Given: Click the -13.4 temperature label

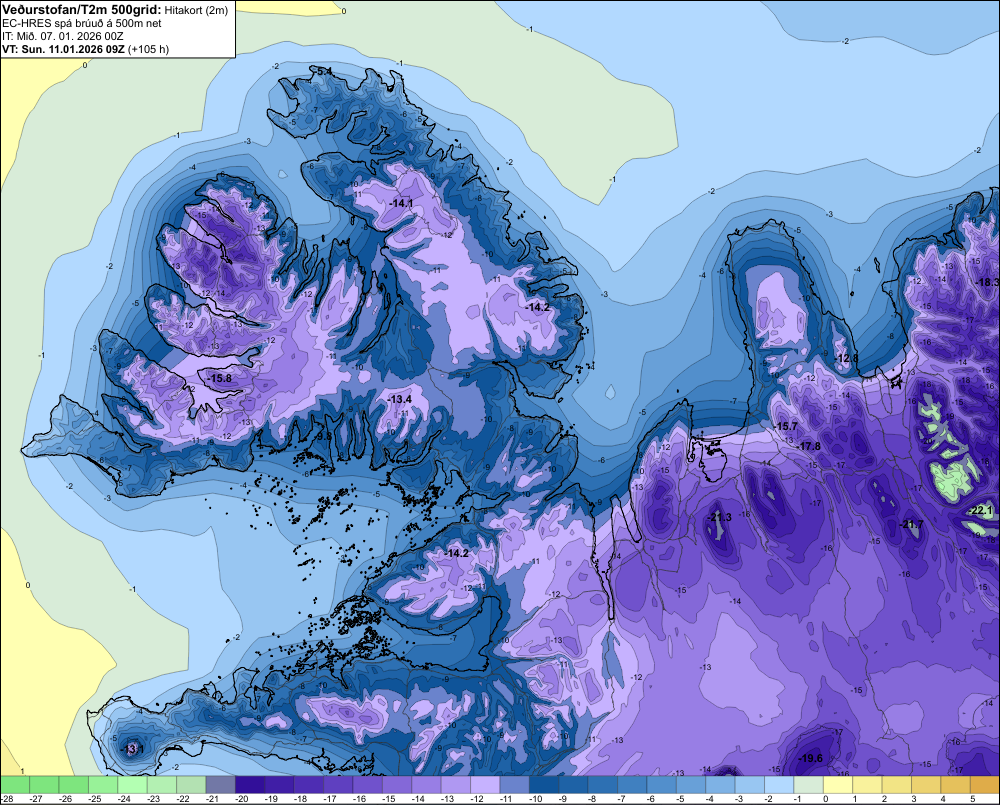Looking at the screenshot, I should coord(400,399).
